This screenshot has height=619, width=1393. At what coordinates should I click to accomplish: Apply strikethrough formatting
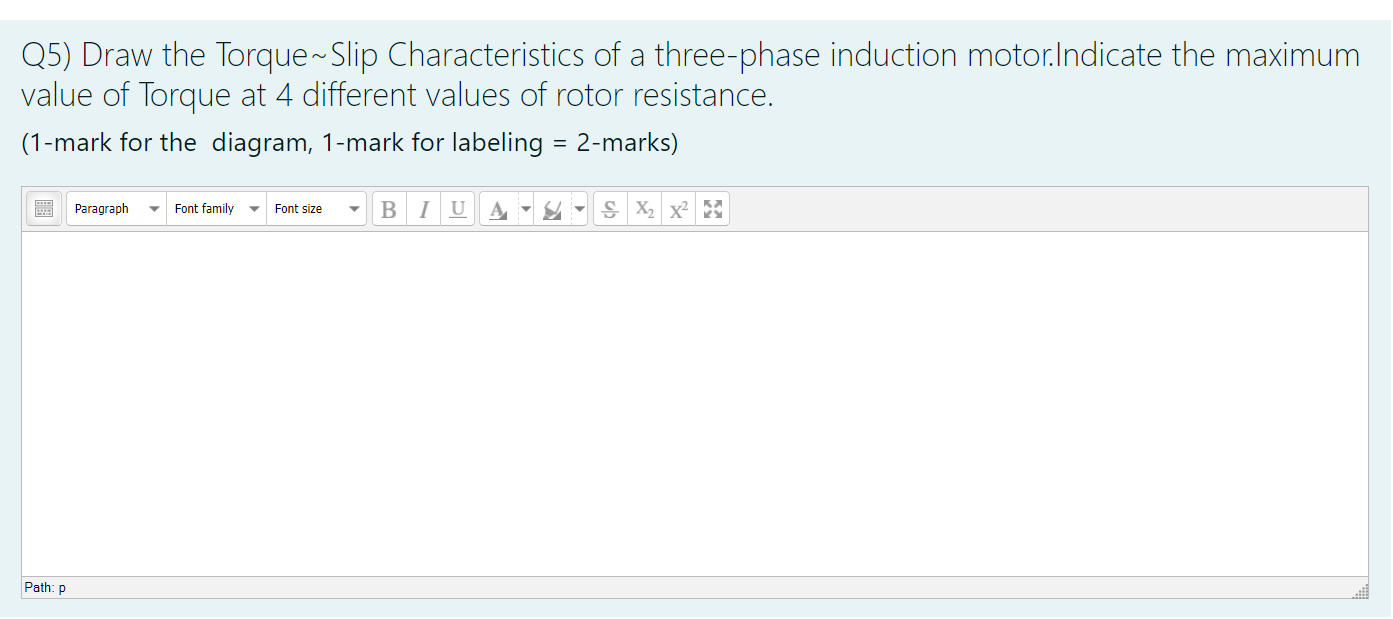tap(610, 208)
